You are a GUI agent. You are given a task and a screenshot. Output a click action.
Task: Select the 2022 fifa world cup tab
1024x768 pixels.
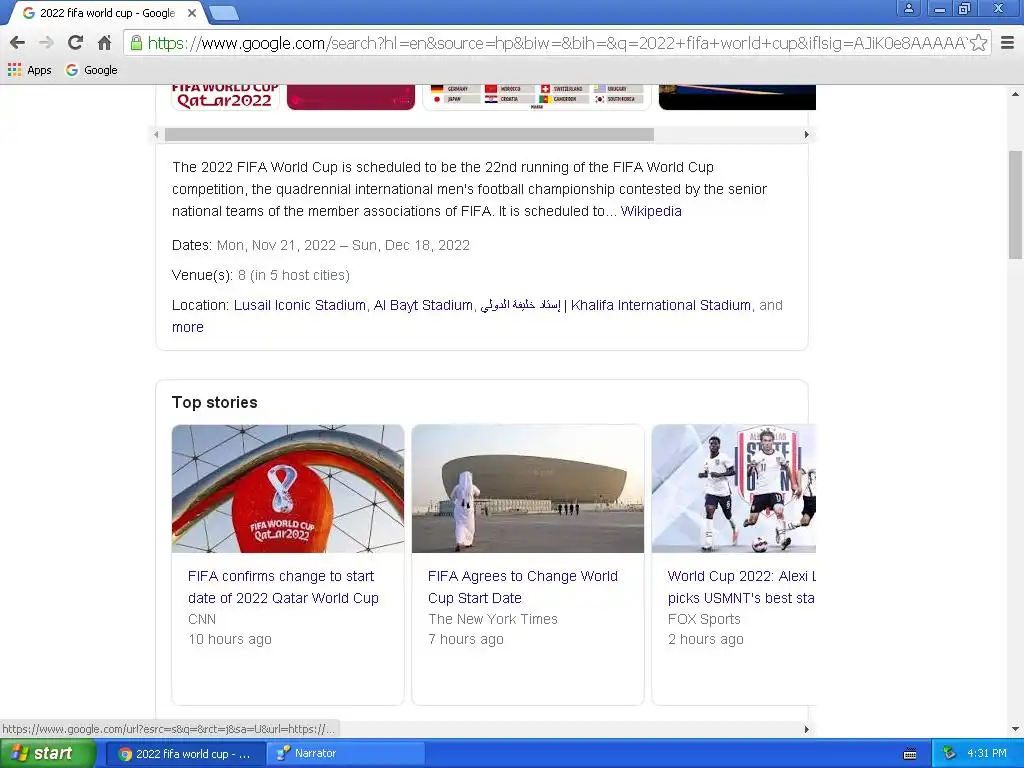[x=108, y=13]
